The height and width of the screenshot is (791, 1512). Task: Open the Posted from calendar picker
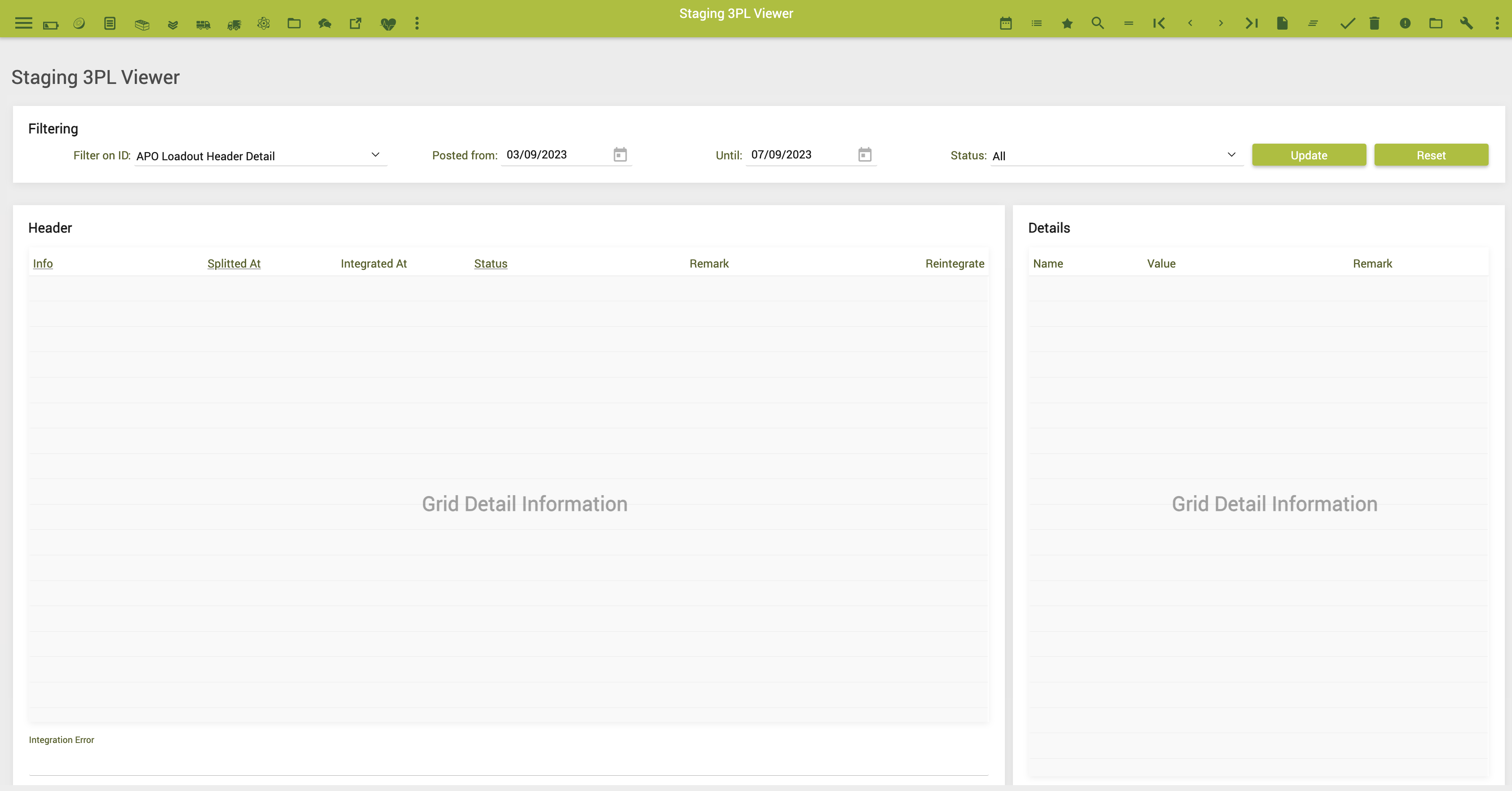620,155
